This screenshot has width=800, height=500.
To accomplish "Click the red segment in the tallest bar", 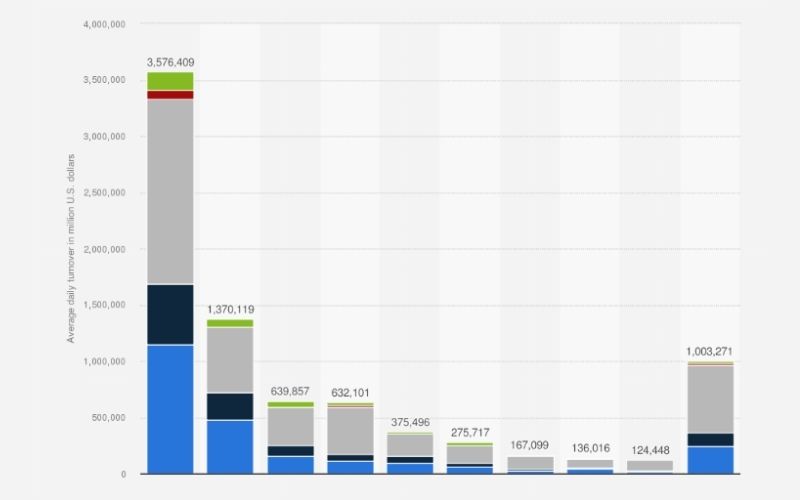I will [170, 95].
